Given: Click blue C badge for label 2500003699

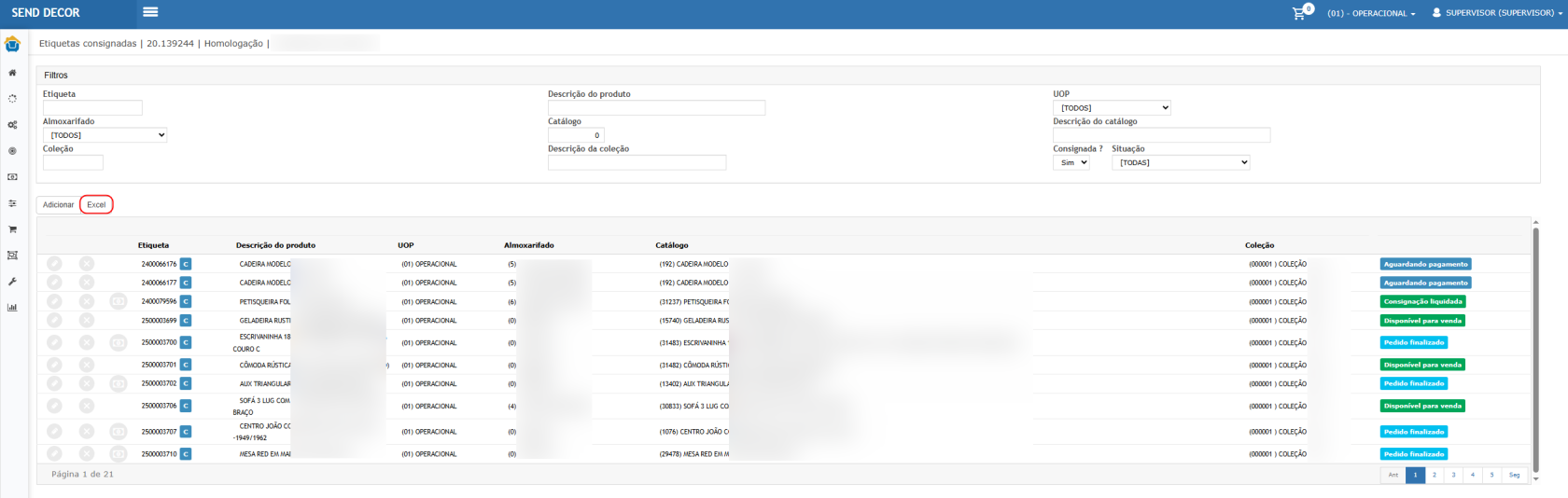Looking at the screenshot, I should click(x=186, y=320).
